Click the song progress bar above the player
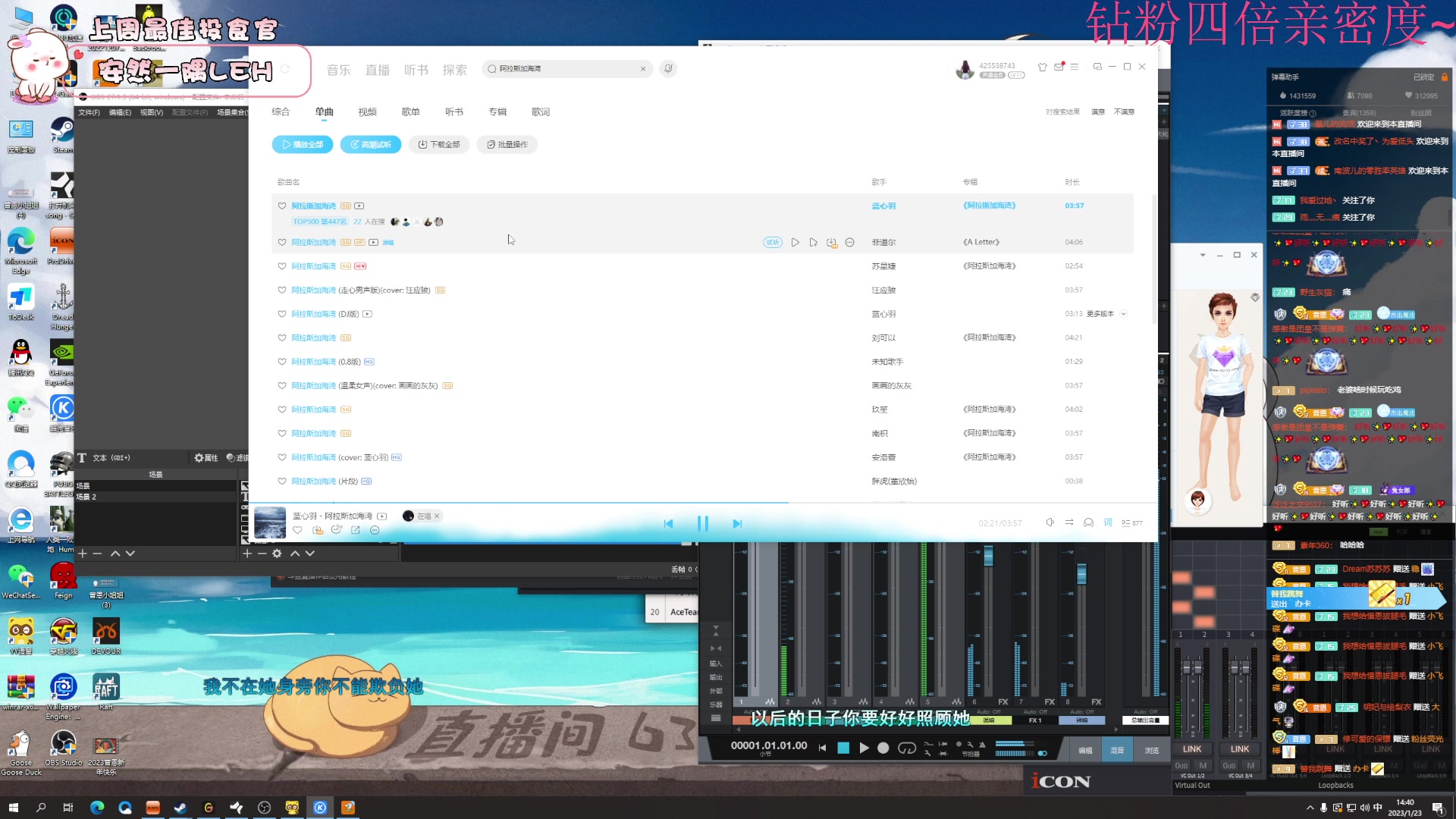1456x819 pixels. pos(910,503)
